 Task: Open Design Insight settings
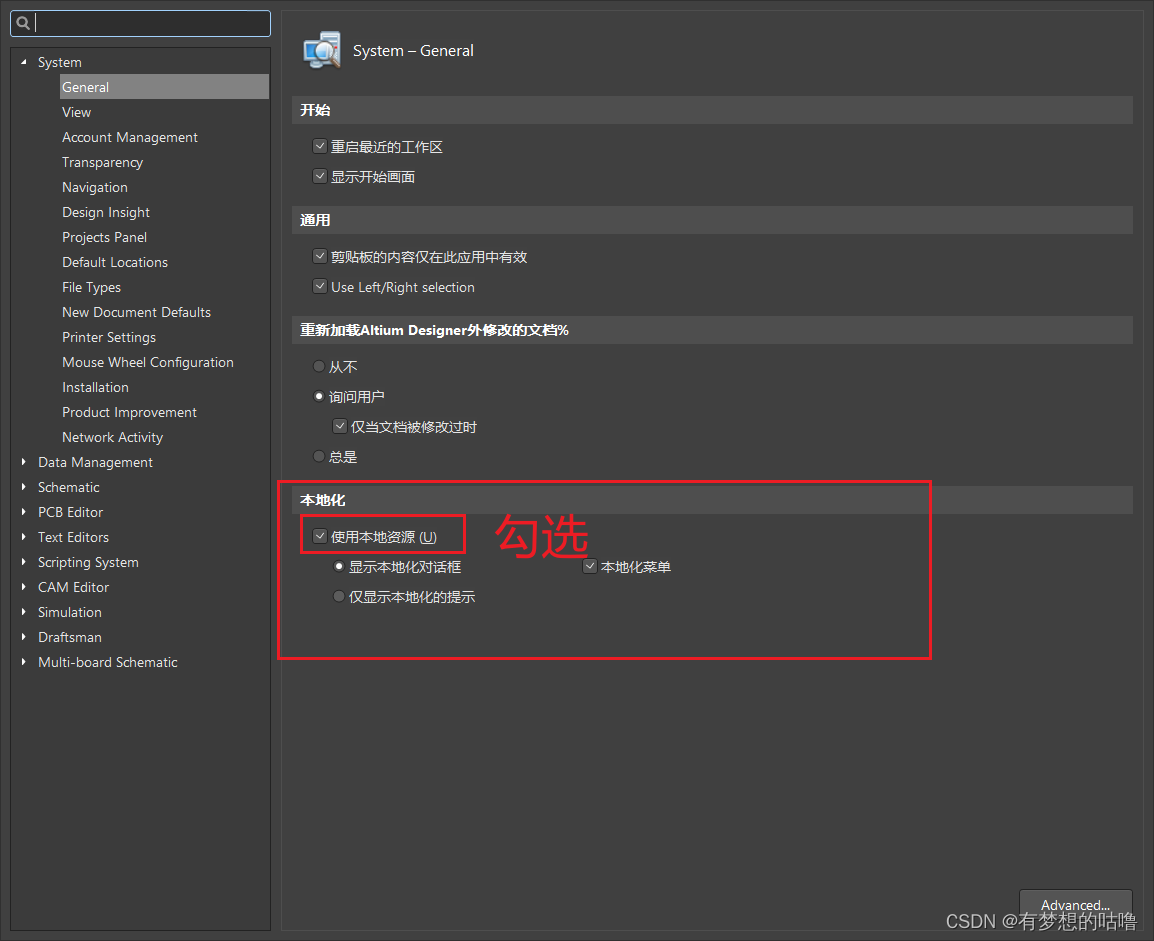pyautogui.click(x=106, y=213)
